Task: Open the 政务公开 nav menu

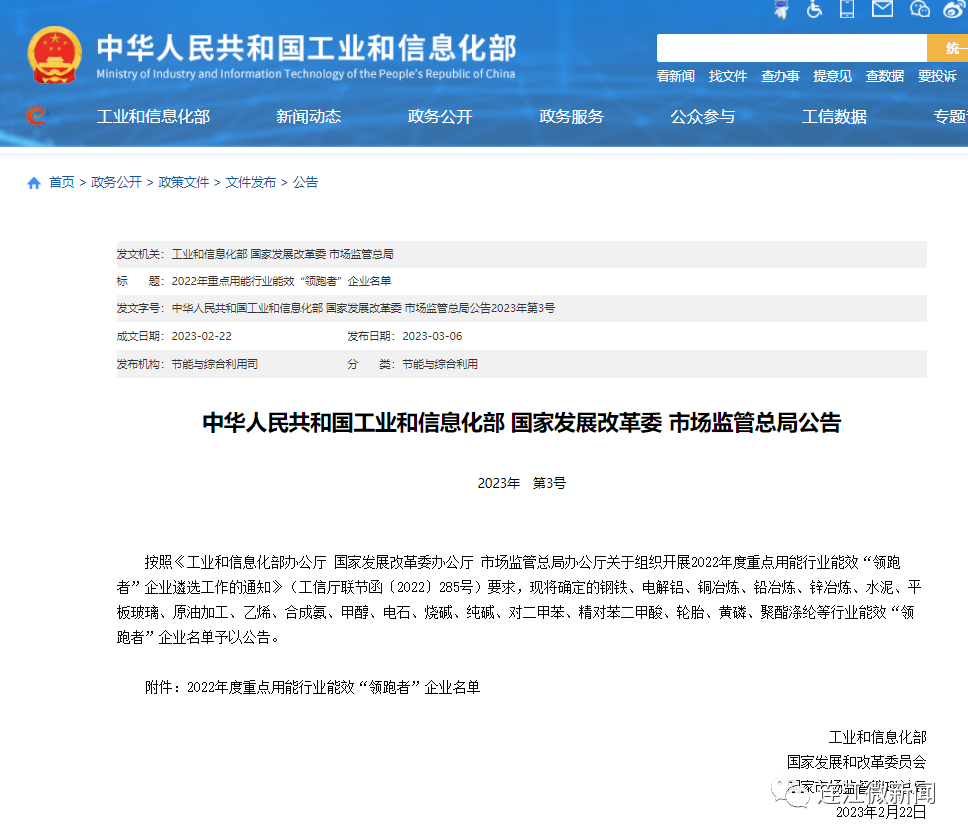Action: (440, 117)
